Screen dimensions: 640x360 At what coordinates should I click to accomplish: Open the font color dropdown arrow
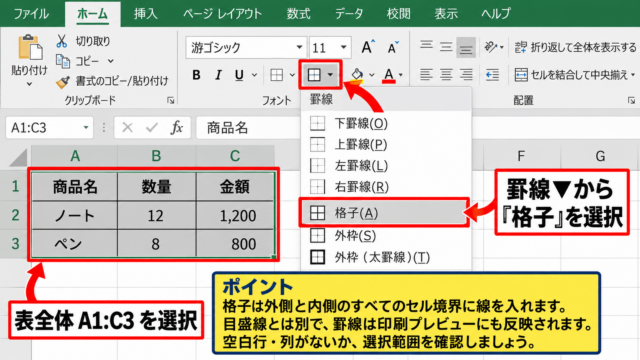pos(400,75)
